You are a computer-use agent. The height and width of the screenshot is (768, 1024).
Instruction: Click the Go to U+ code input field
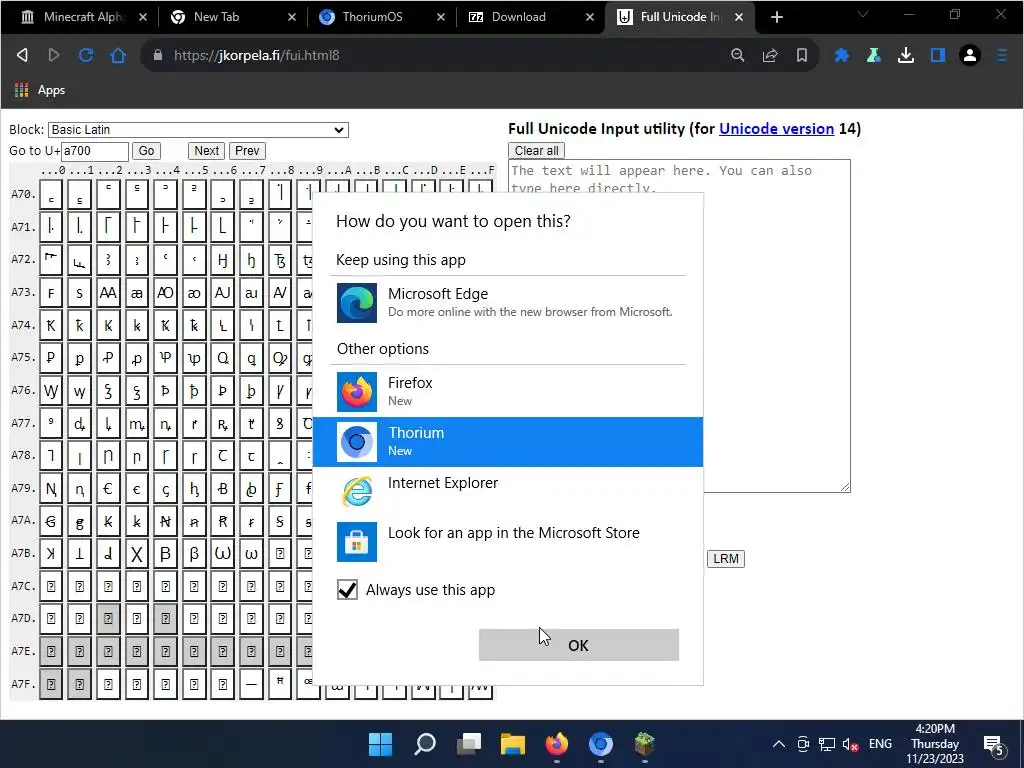pyautogui.click(x=95, y=151)
